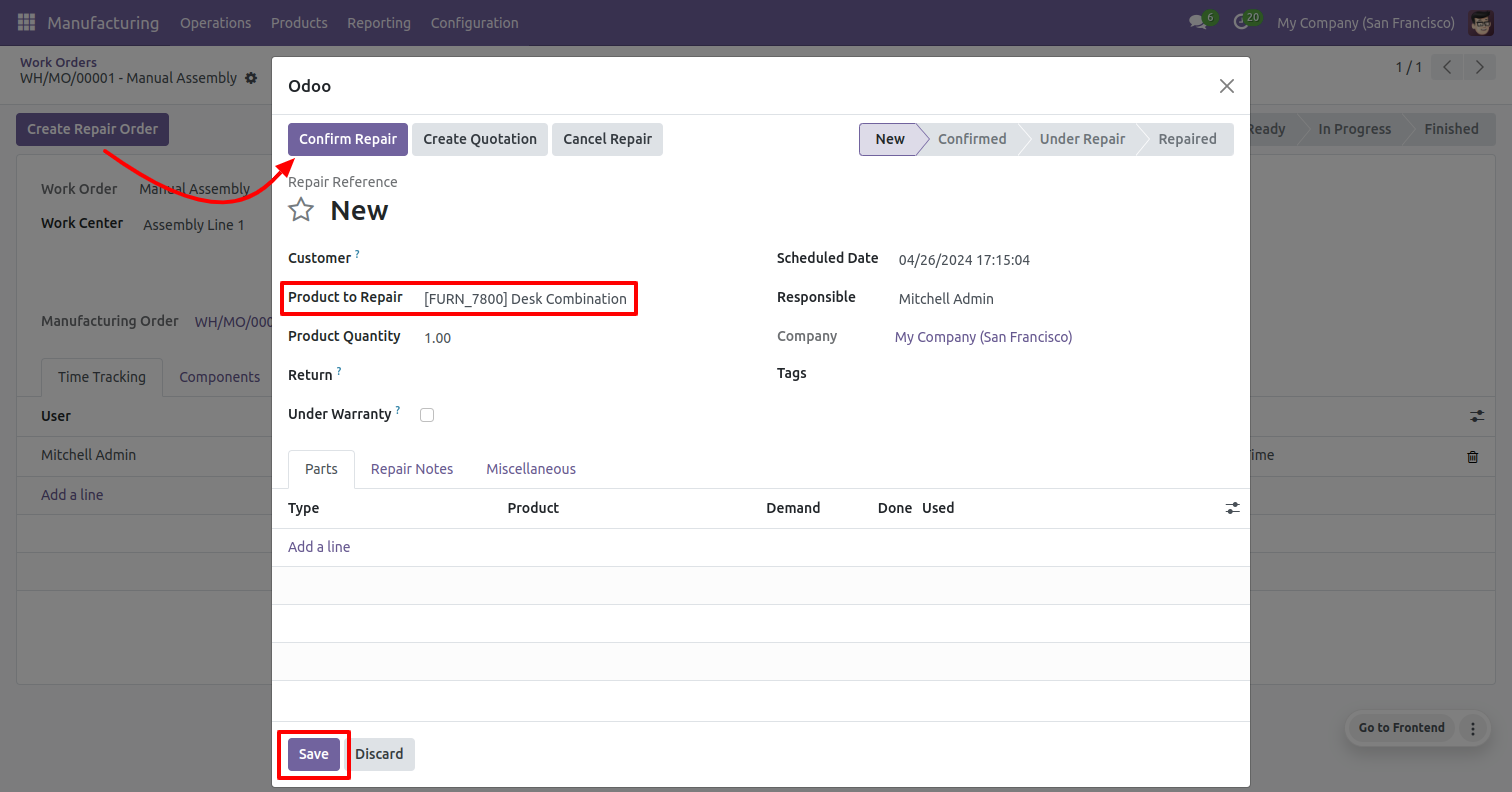Open the chat messages icon
This screenshot has width=1512, height=792.
click(x=1197, y=22)
